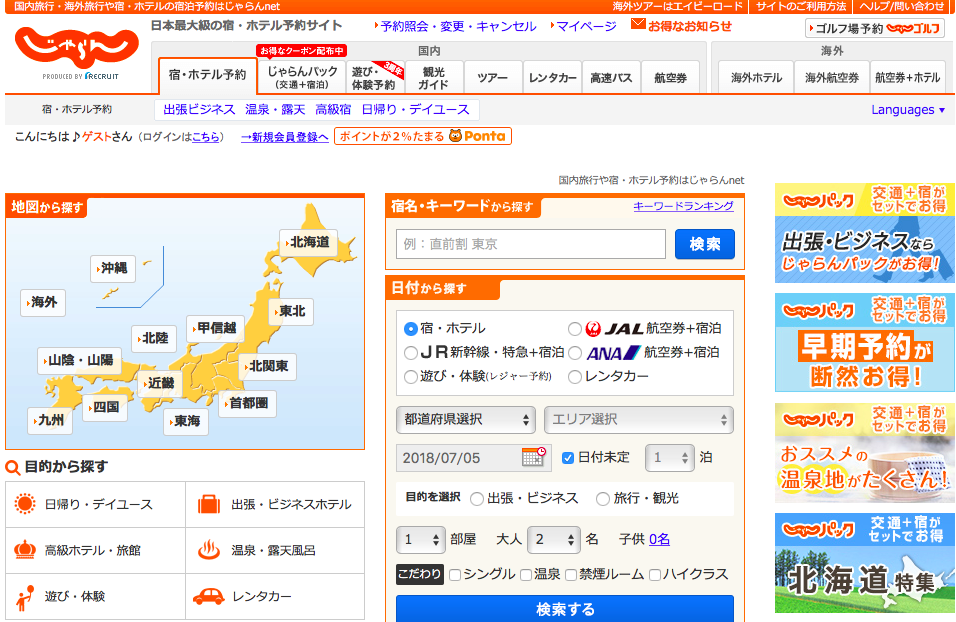Choose 旅行・観光 purpose radio button
Viewport: 956px width, 622px height.
click(x=602, y=499)
